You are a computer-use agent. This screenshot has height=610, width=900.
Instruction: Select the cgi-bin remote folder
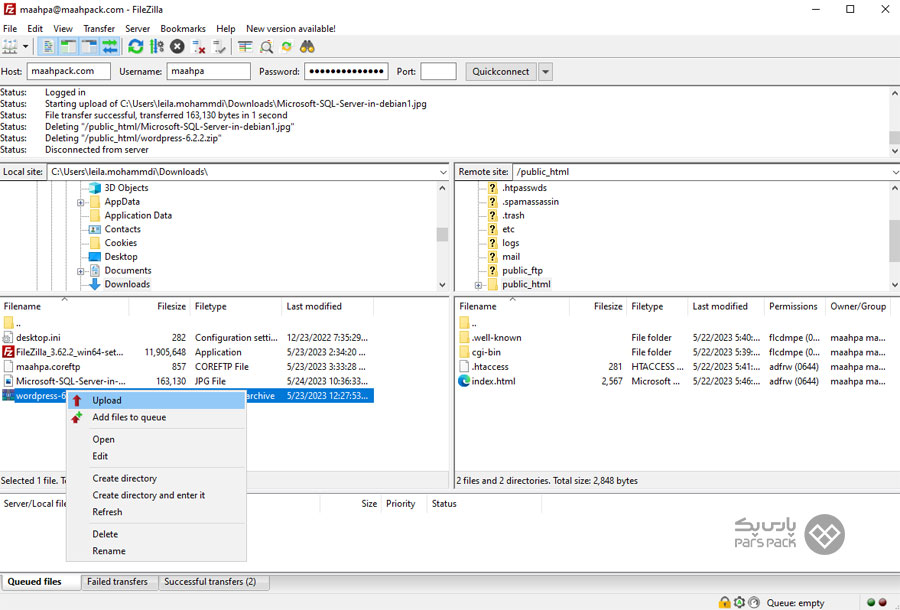486,352
